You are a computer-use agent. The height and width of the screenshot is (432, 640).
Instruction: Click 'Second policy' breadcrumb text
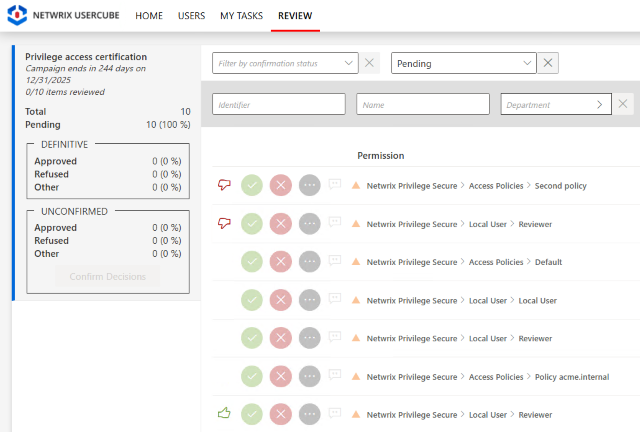560,186
